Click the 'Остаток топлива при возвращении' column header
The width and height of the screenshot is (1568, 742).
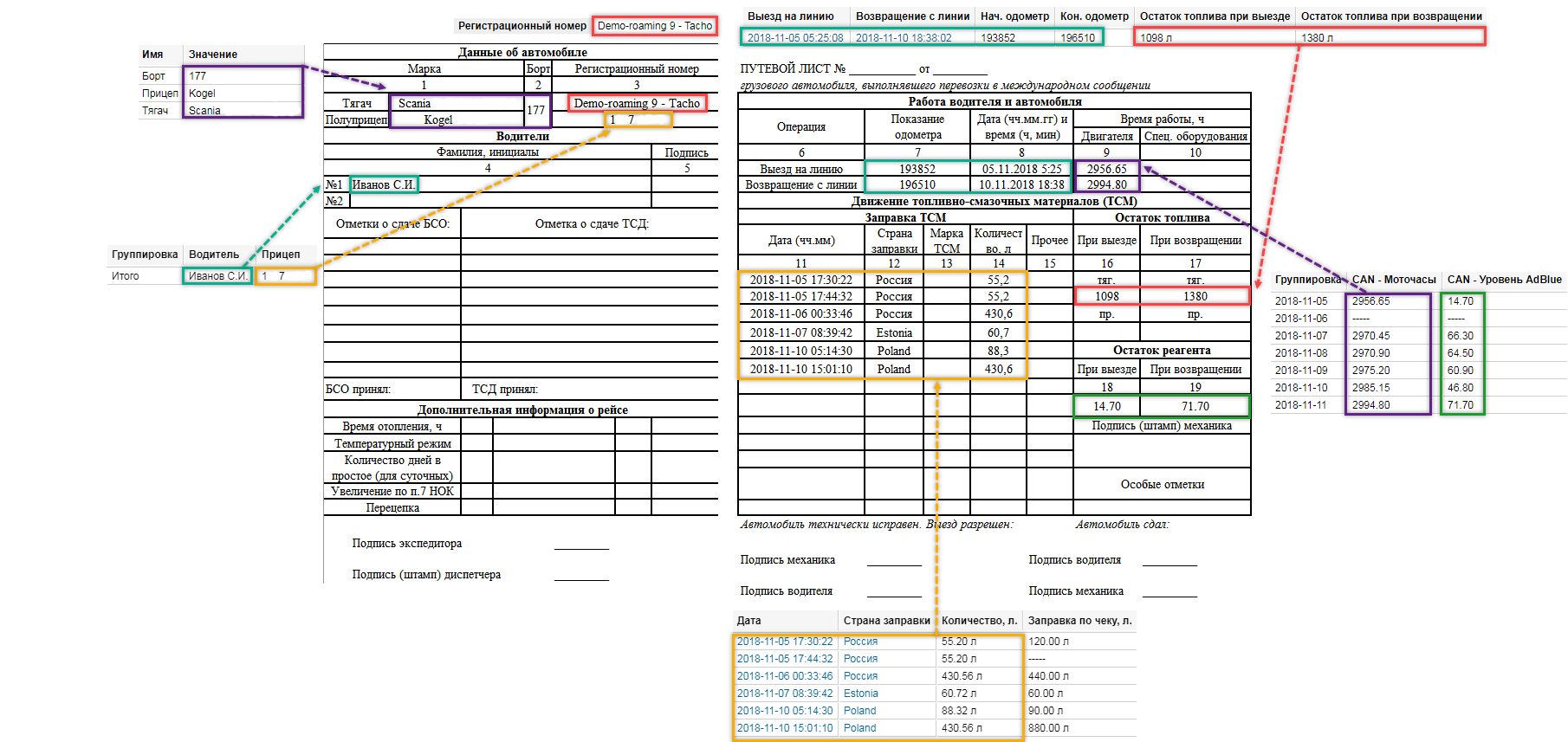pos(1391,16)
